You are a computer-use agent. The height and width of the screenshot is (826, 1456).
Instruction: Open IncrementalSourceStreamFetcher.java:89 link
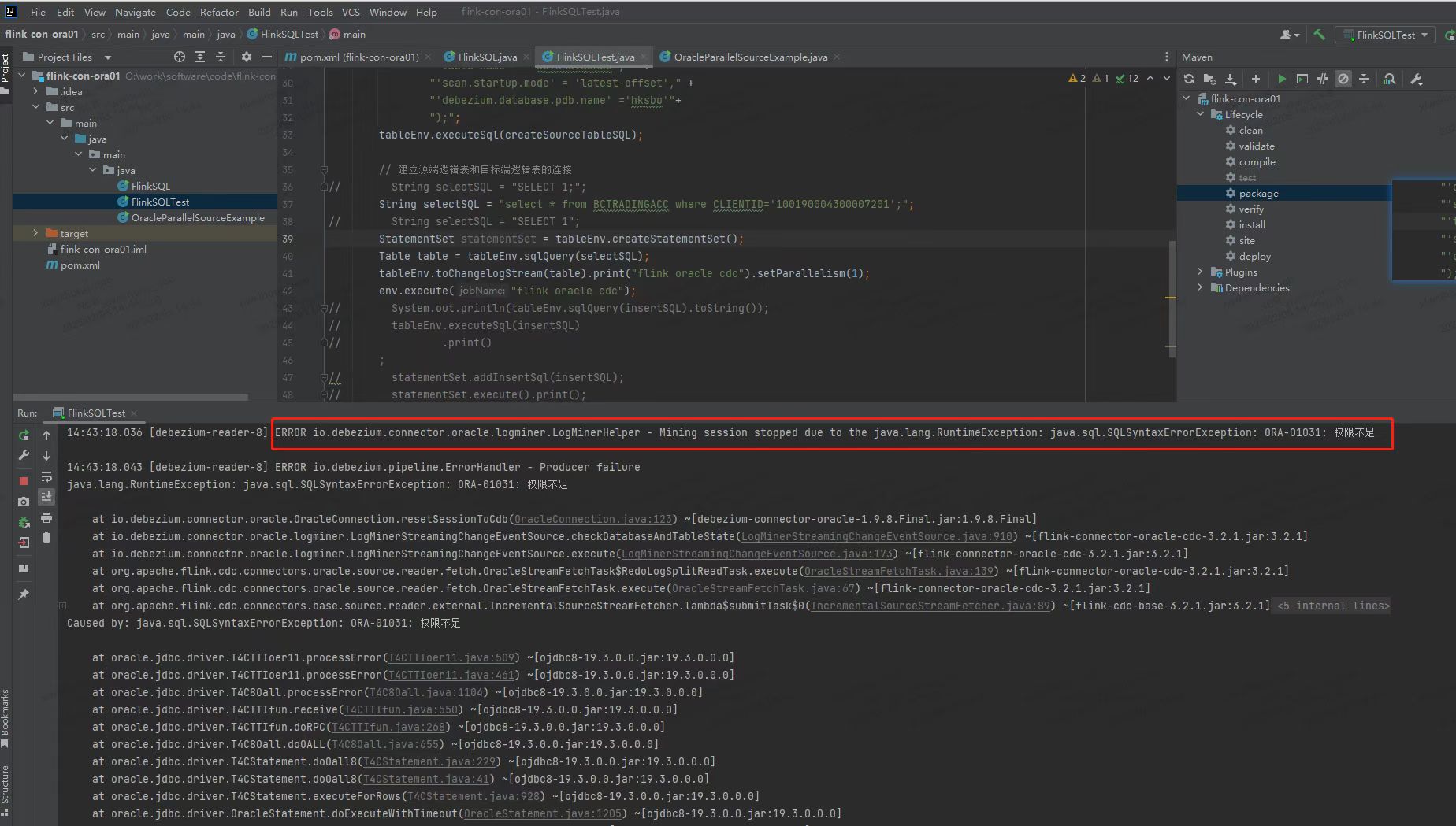(930, 606)
